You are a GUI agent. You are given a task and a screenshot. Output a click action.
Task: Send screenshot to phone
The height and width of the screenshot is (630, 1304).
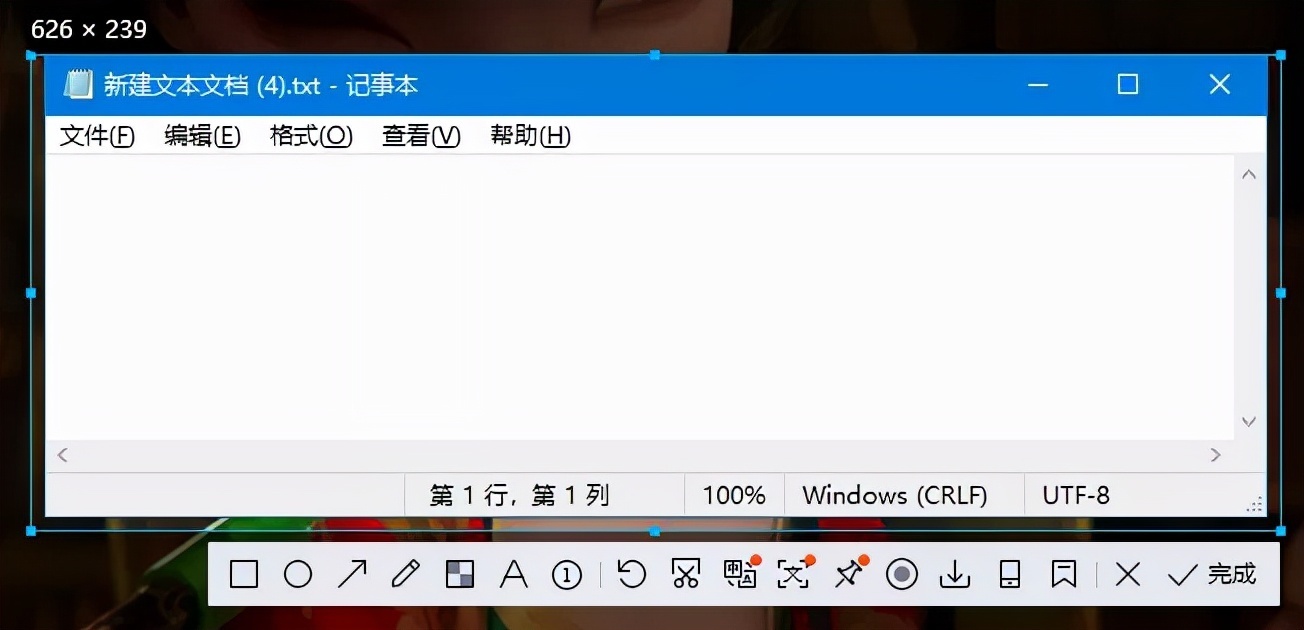pyautogui.click(x=1010, y=574)
